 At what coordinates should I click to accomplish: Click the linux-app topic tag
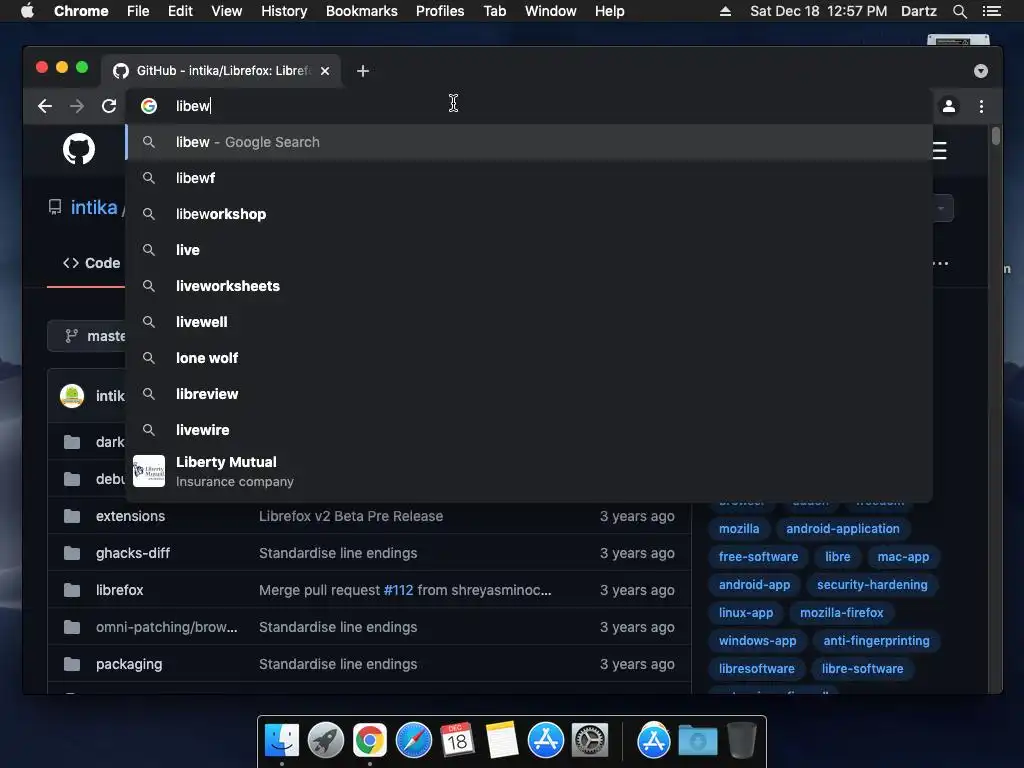point(746,613)
